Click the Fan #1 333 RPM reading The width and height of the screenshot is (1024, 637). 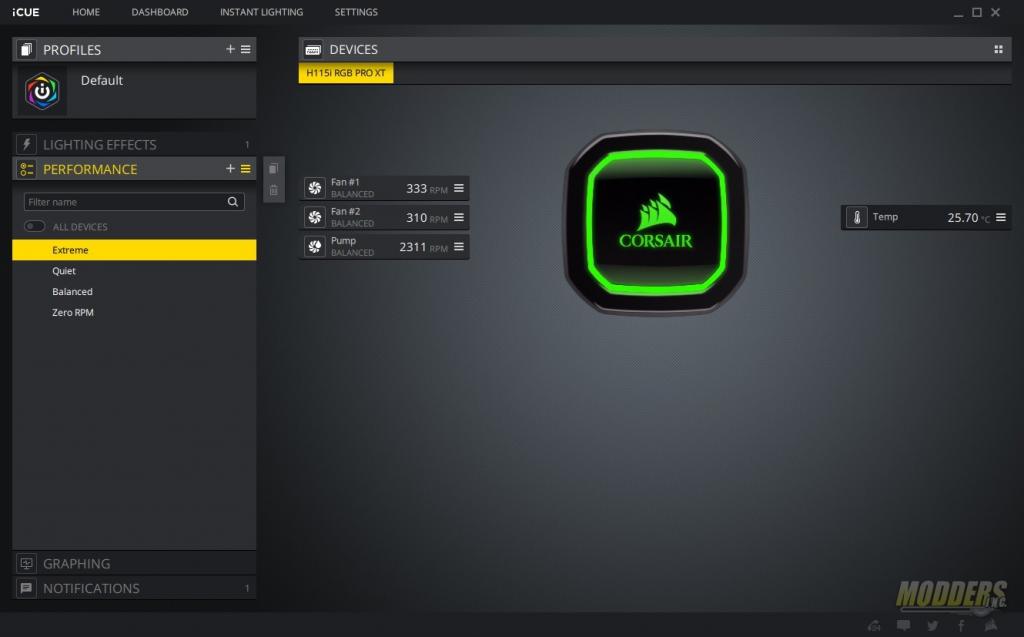pyautogui.click(x=426, y=189)
